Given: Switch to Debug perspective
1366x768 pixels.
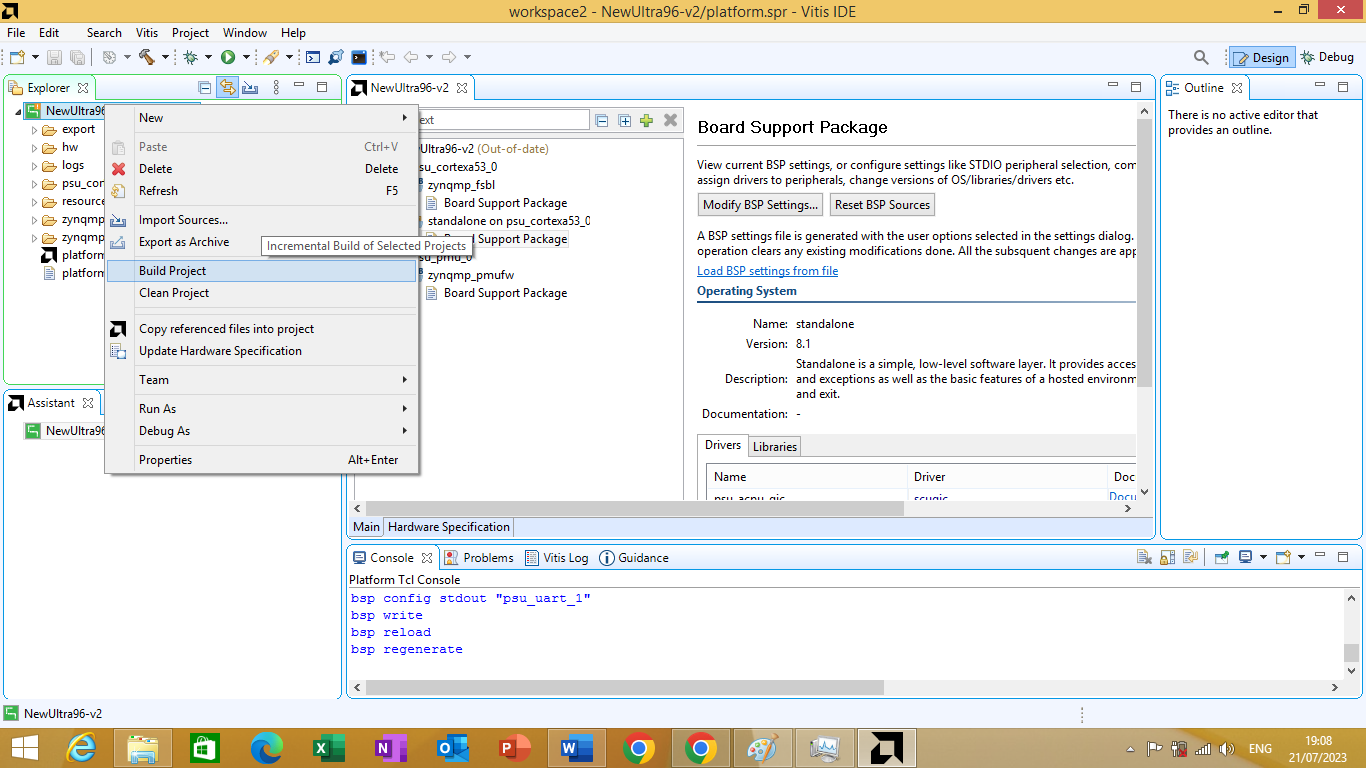Looking at the screenshot, I should coord(1327,57).
